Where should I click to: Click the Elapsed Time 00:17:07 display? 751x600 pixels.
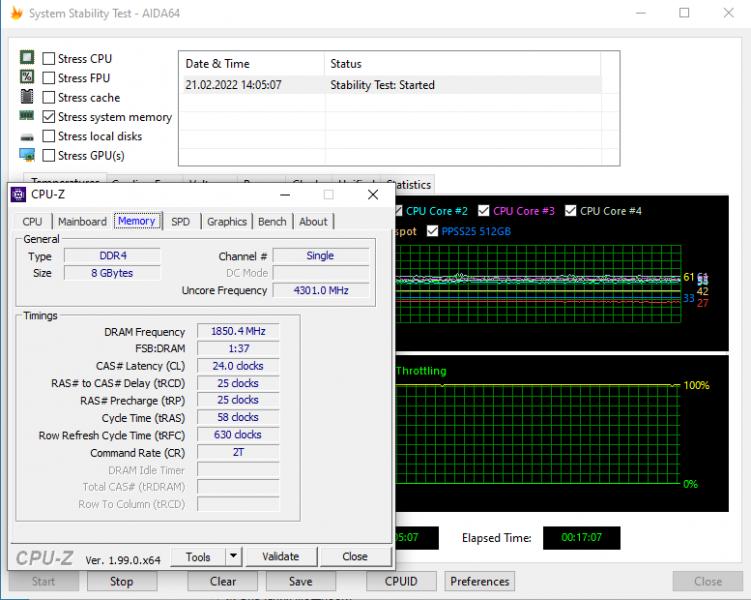pyautogui.click(x=581, y=538)
